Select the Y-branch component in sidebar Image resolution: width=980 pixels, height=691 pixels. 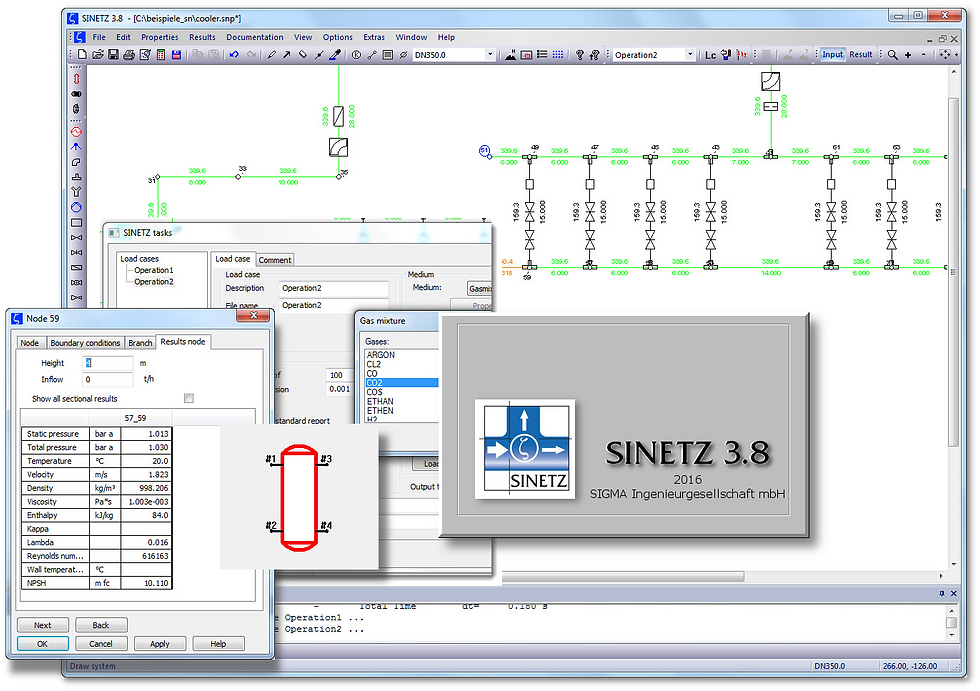point(76,192)
